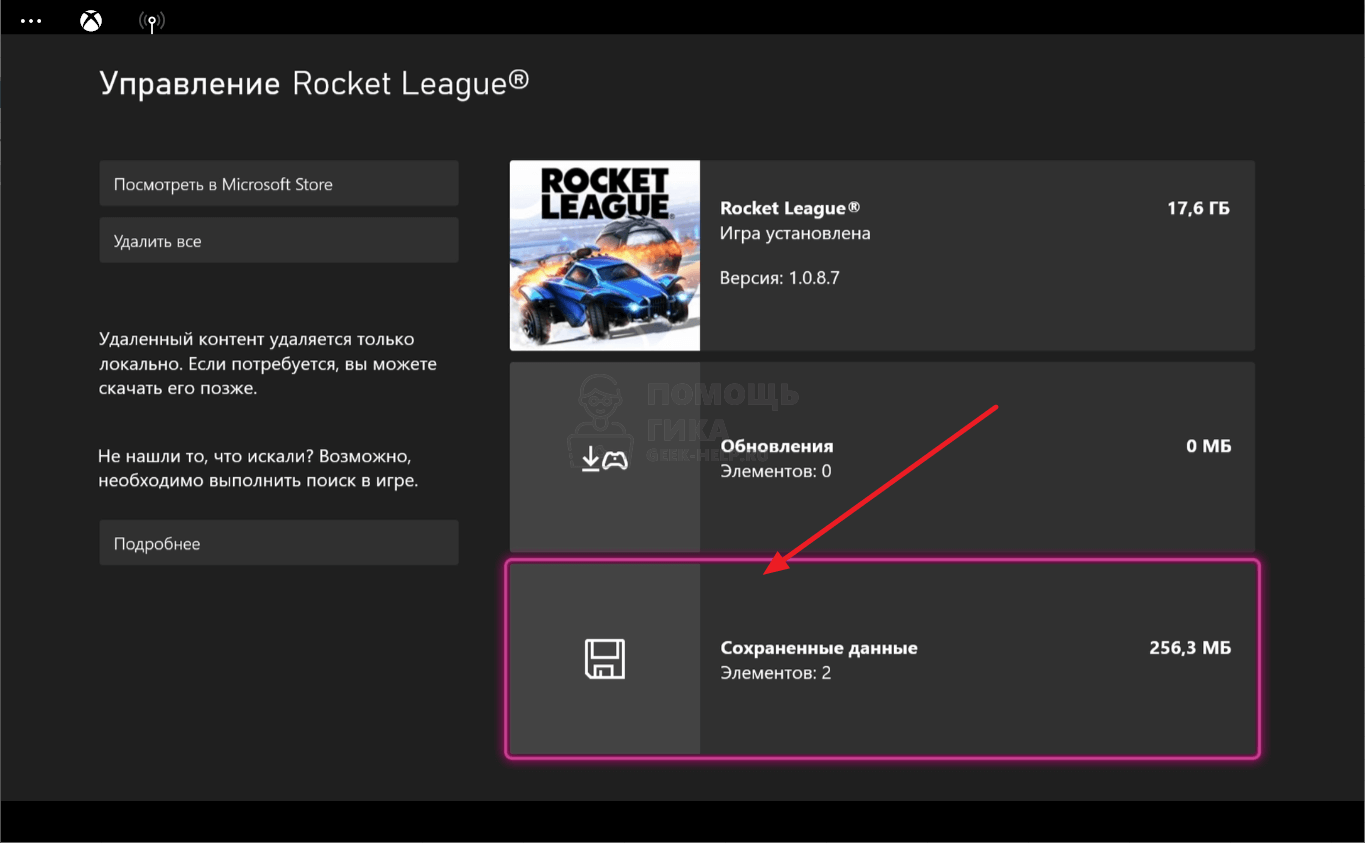The image size is (1365, 843).
Task: Choose the Удалить все button
Action: (279, 241)
